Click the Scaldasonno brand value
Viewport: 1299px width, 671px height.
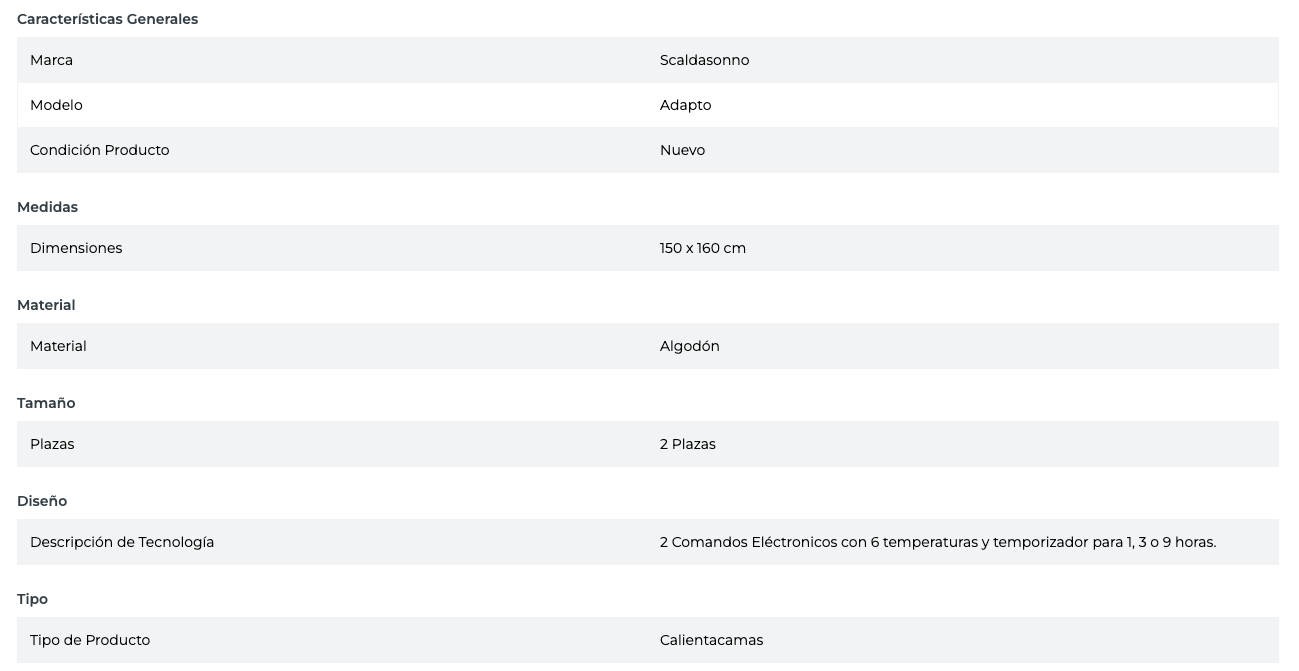(704, 60)
